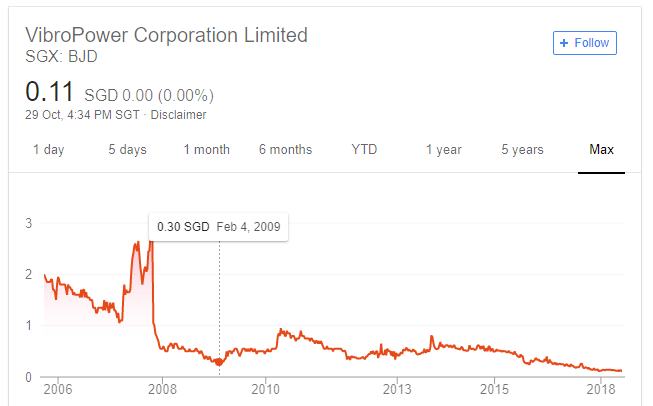The width and height of the screenshot is (653, 406).
Task: Click the VibroPower Corporation Limited title
Action: click(166, 35)
